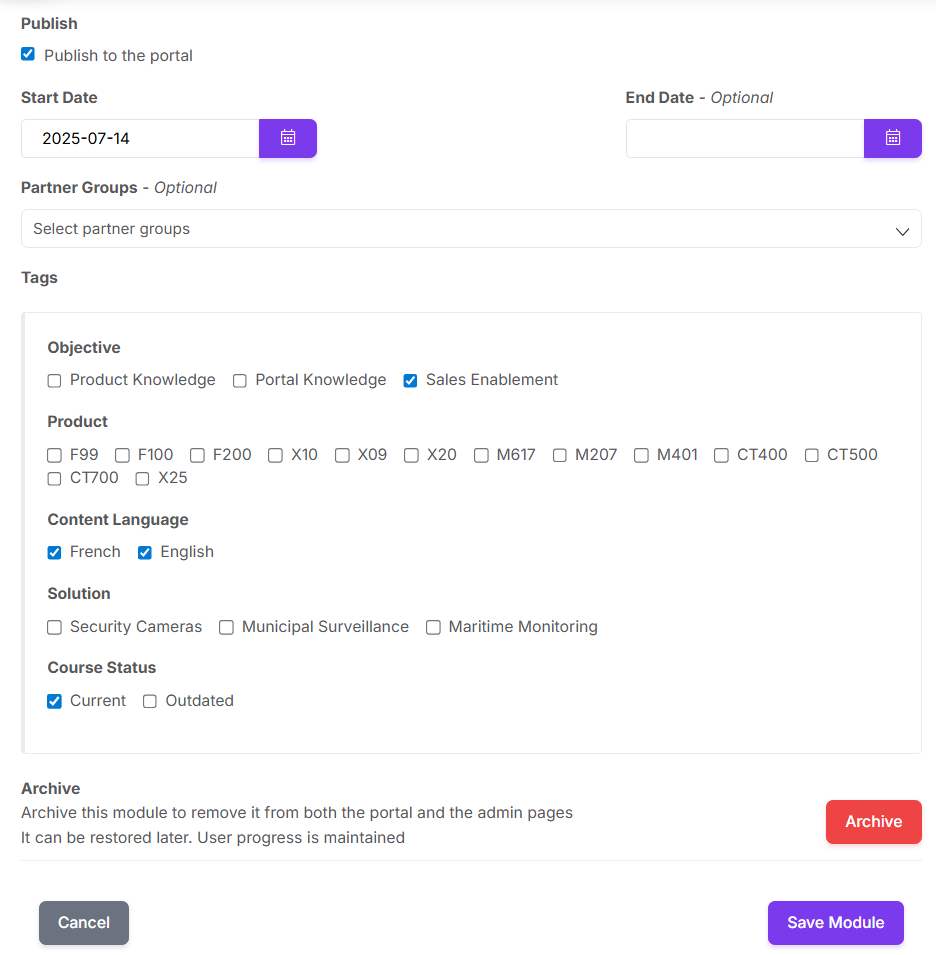The height and width of the screenshot is (955, 936).
Task: Disable the English language checkbox
Action: [x=145, y=552]
